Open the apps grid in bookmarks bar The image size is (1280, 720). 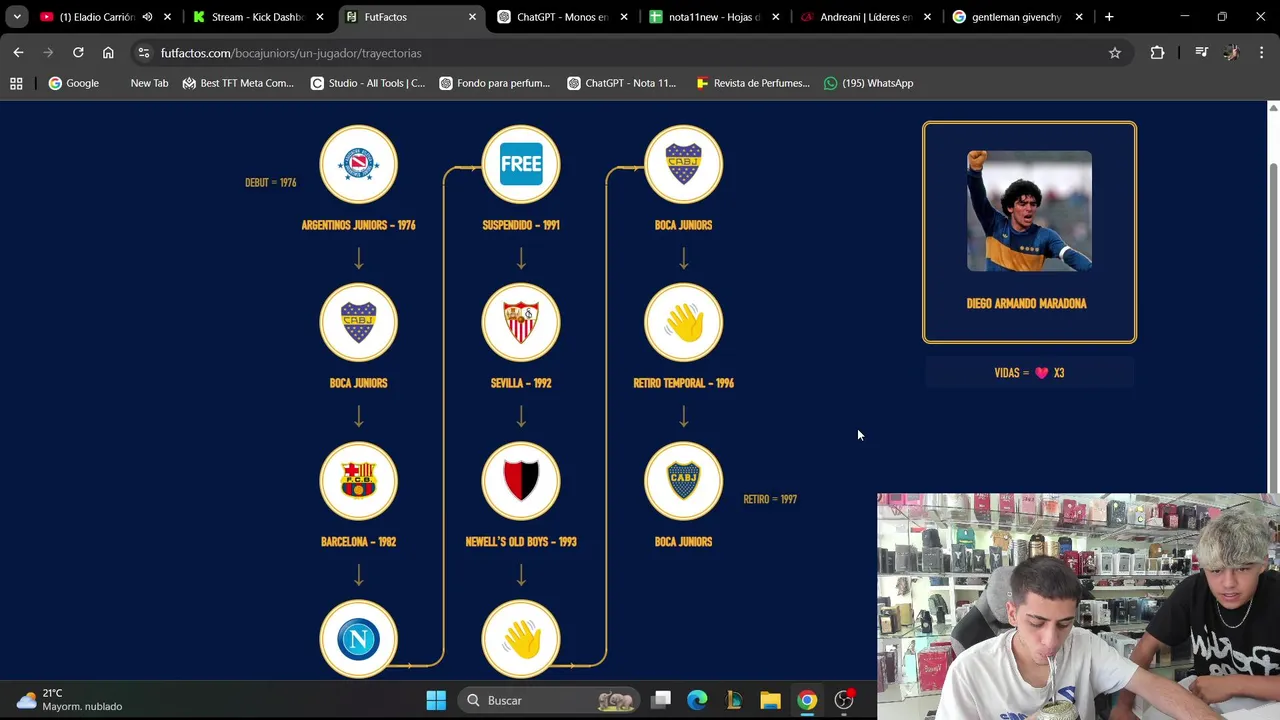(16, 83)
